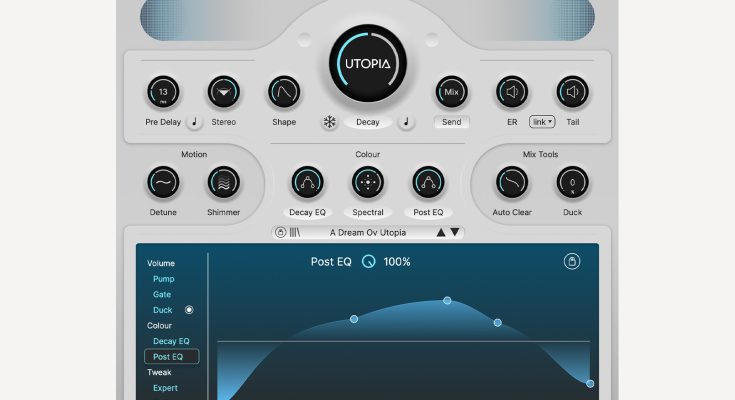Click the lock icon in EQ panel corner
Screen dimensions: 735x400
point(572,262)
